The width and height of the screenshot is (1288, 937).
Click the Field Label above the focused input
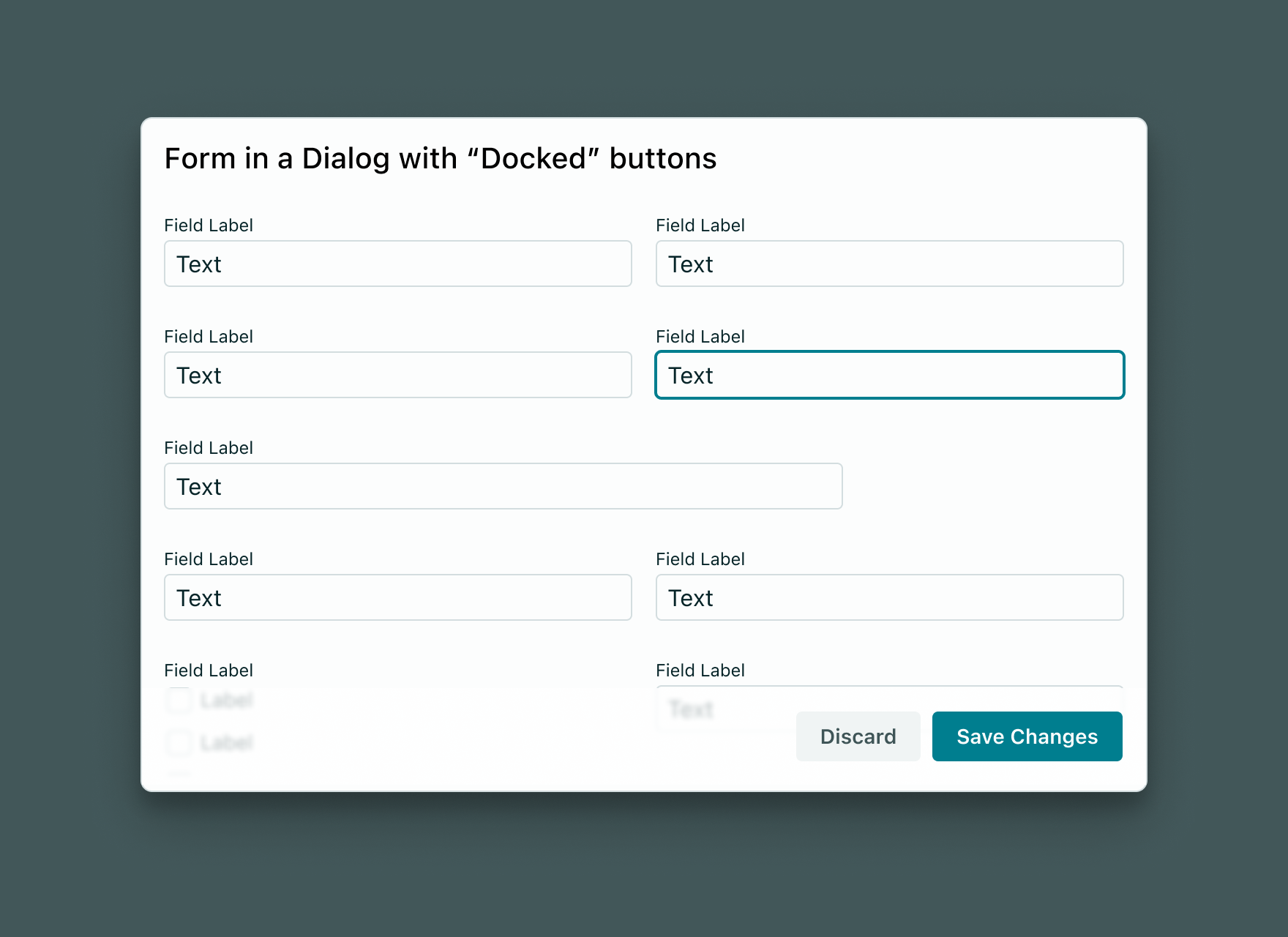click(x=700, y=337)
